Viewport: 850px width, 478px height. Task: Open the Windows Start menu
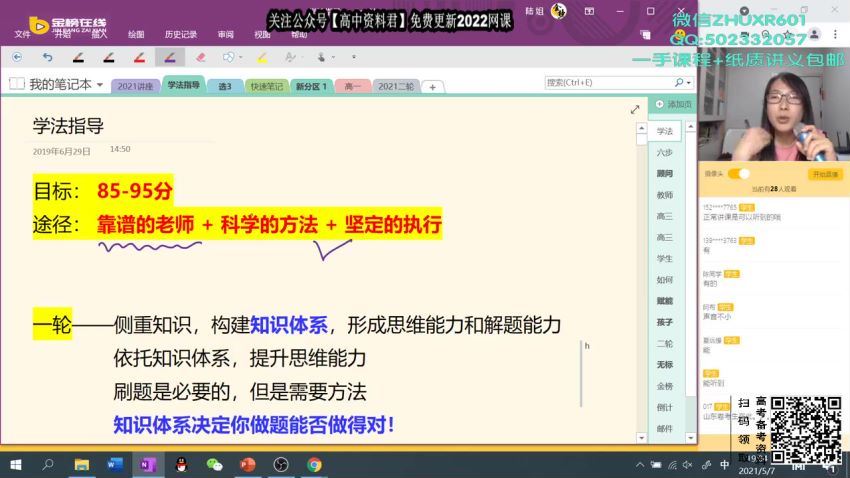point(16,464)
